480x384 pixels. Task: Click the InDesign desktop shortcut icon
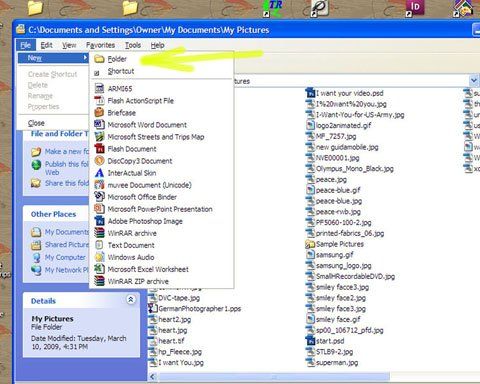(415, 8)
